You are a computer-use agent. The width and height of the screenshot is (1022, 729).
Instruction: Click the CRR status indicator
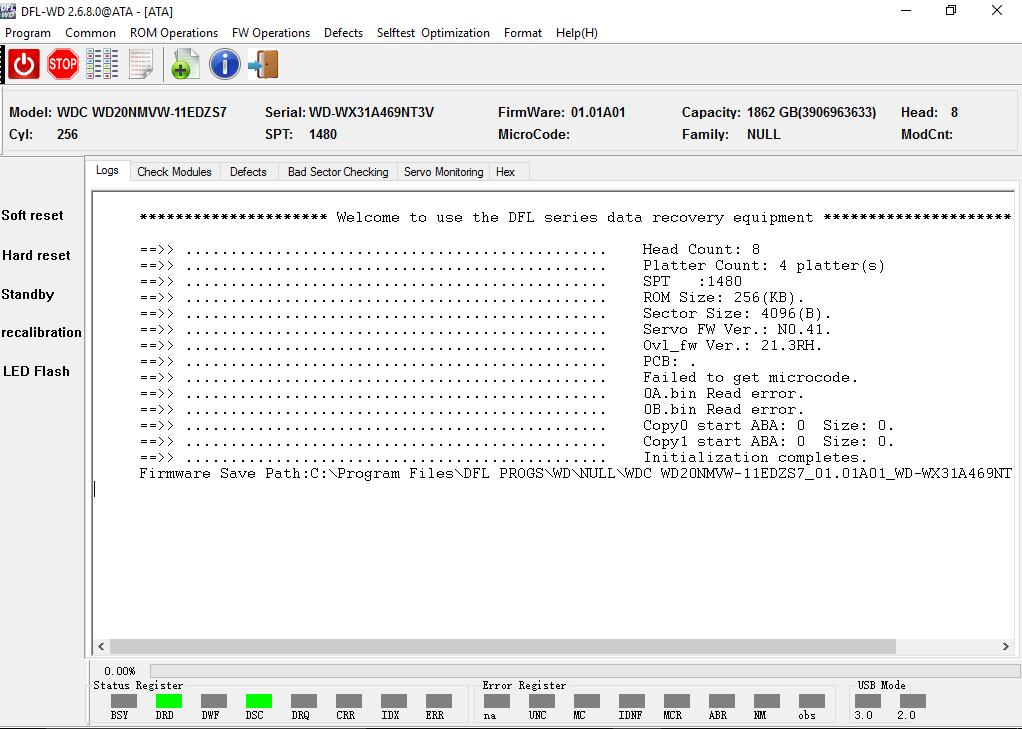pyautogui.click(x=349, y=701)
